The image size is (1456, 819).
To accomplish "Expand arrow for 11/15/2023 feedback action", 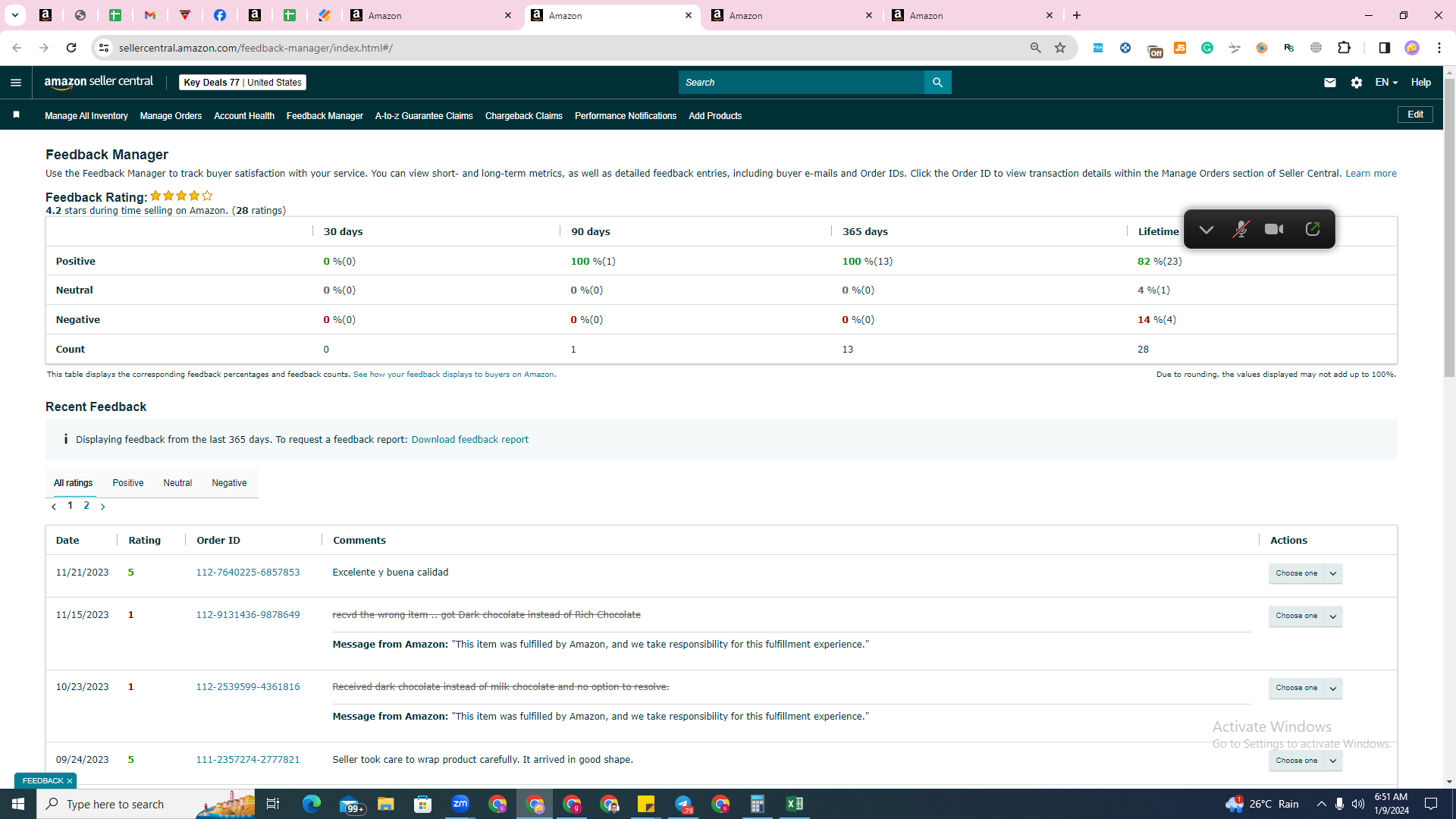I will tap(1333, 616).
